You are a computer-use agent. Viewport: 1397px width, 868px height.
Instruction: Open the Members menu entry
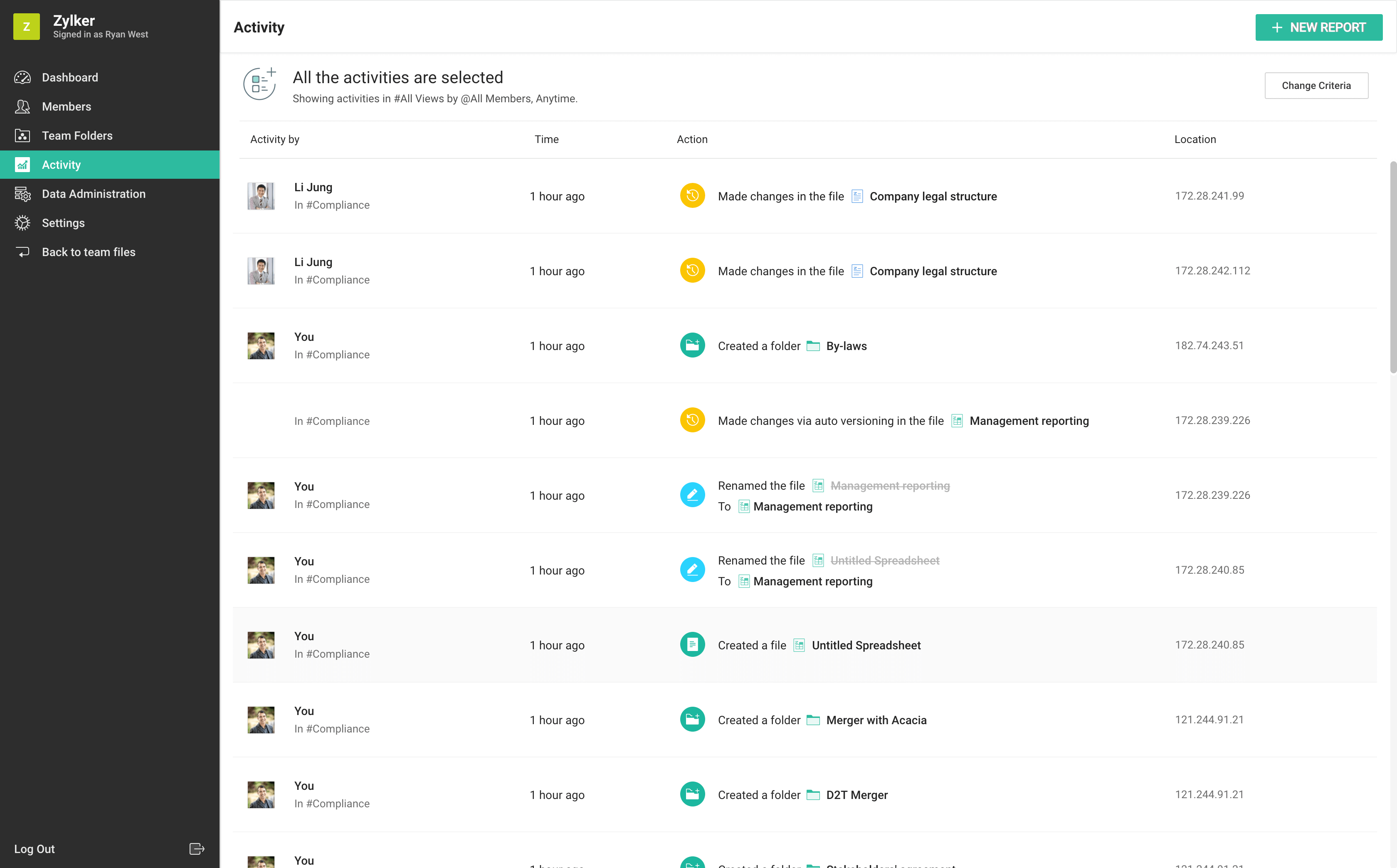coord(67,107)
